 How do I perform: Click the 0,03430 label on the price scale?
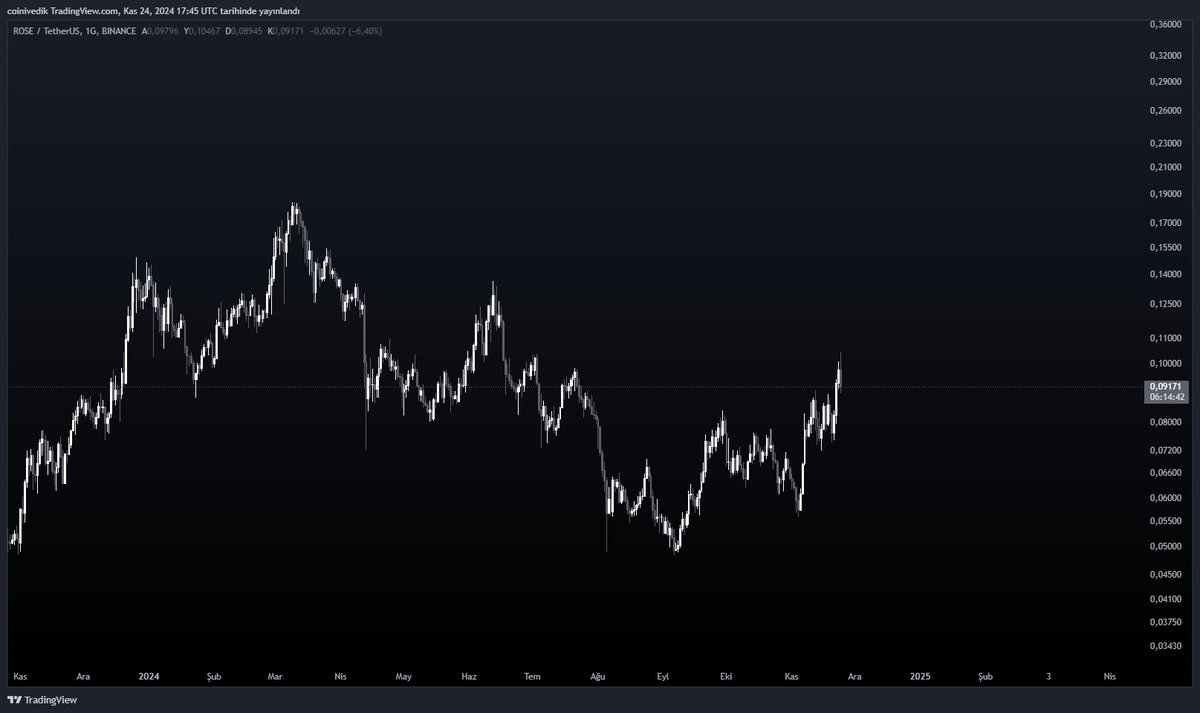1167,645
